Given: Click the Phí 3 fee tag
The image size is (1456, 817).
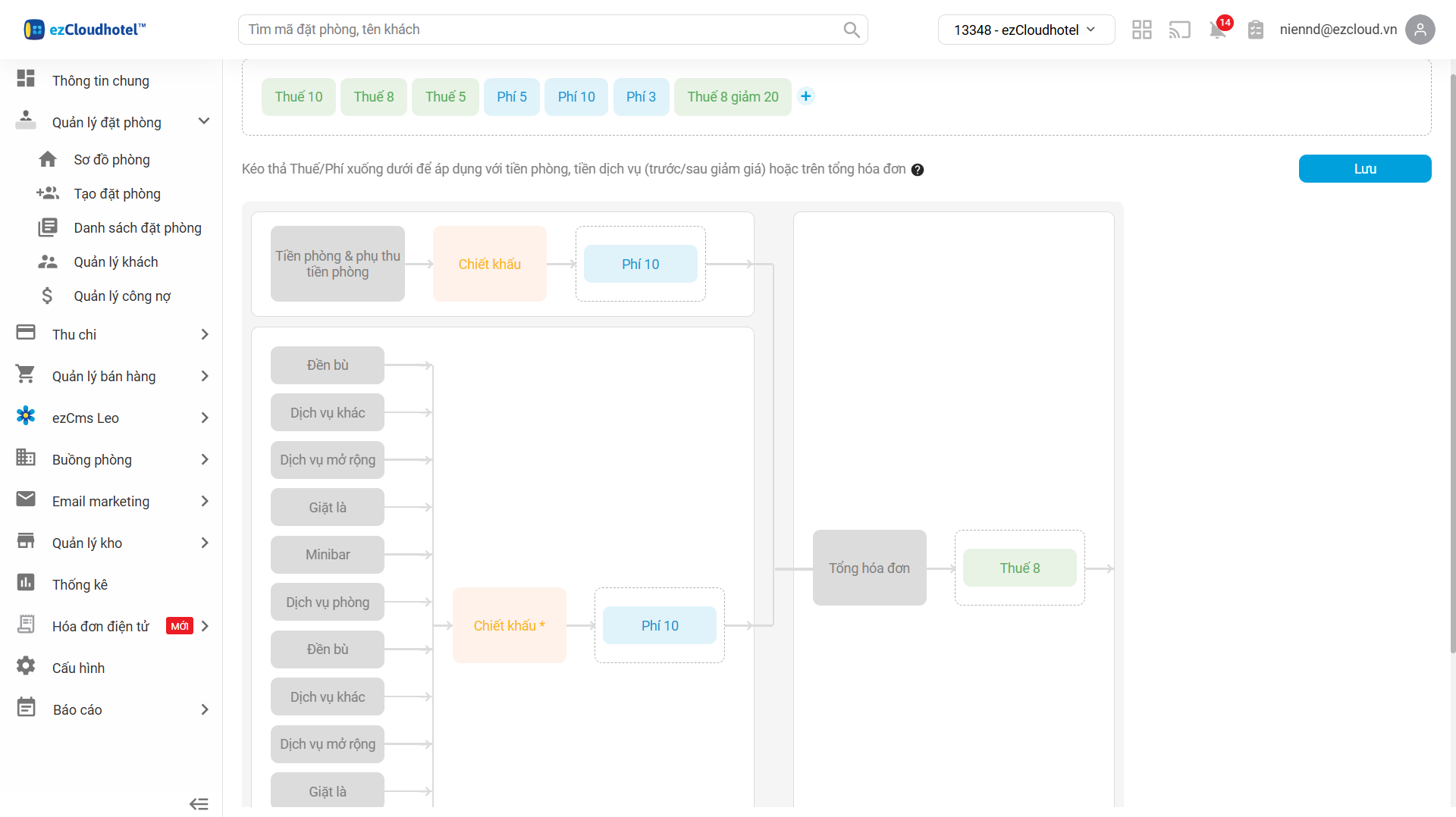Looking at the screenshot, I should [641, 97].
